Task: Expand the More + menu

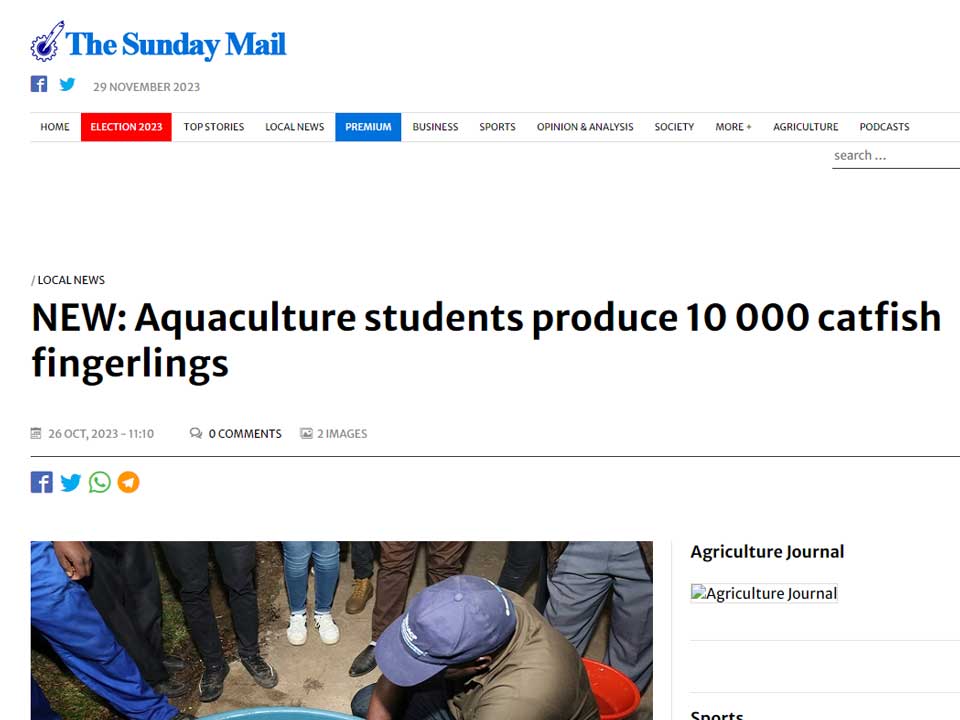Action: [x=733, y=127]
